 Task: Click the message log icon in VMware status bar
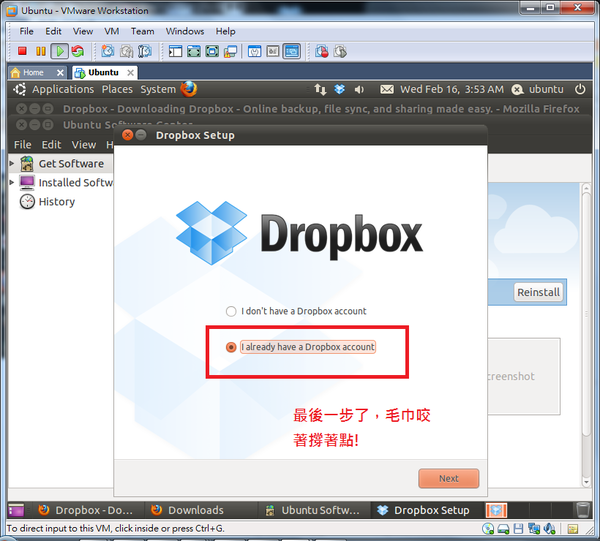pyautogui.click(x=572, y=529)
